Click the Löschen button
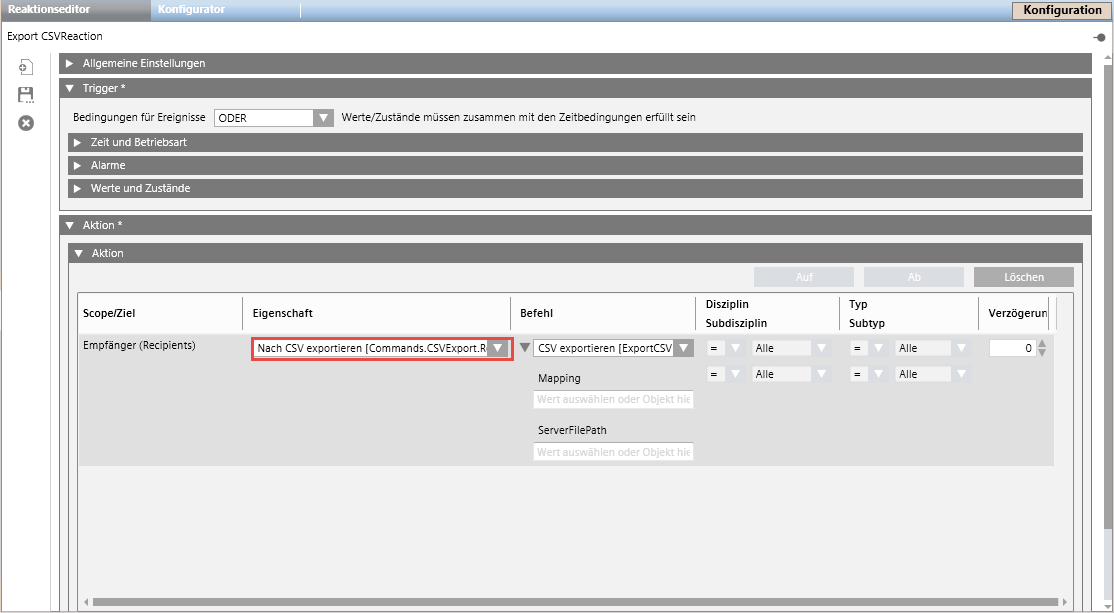 [x=1023, y=277]
